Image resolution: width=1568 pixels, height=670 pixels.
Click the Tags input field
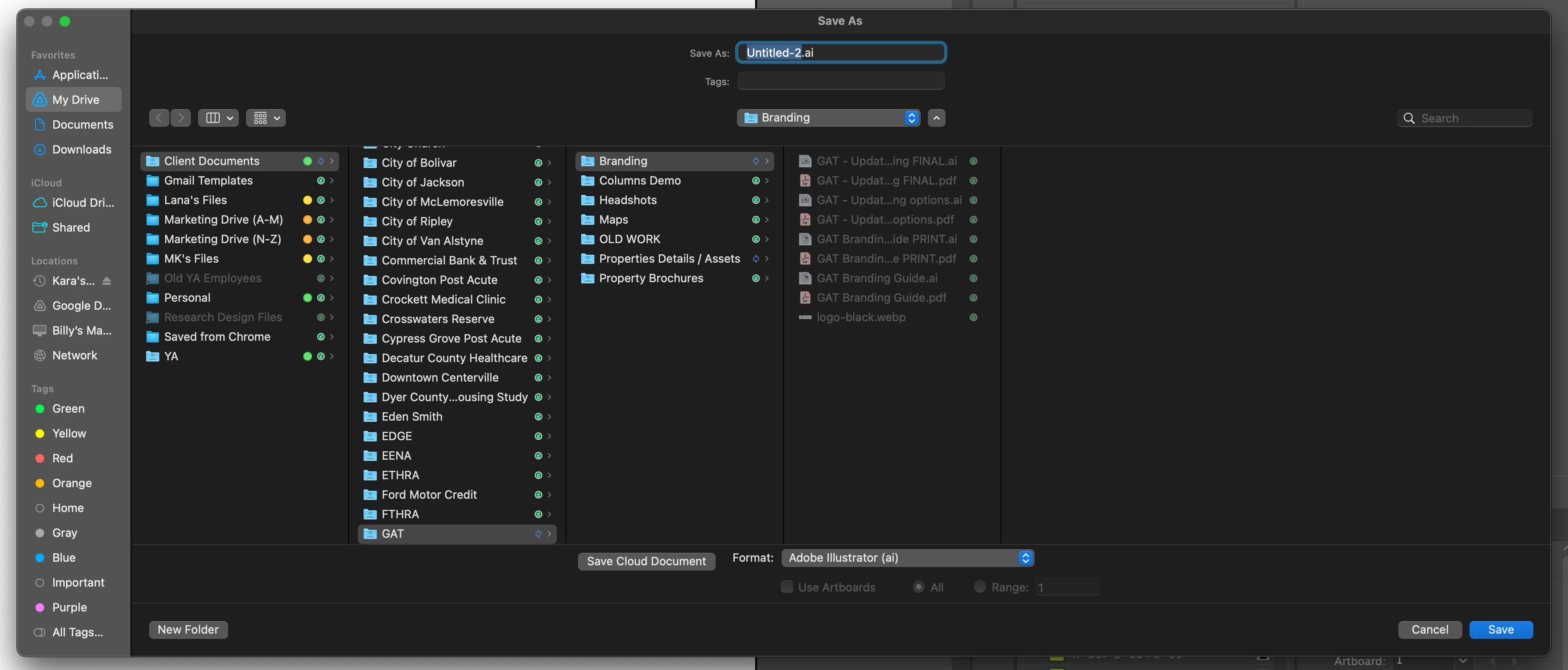click(841, 81)
